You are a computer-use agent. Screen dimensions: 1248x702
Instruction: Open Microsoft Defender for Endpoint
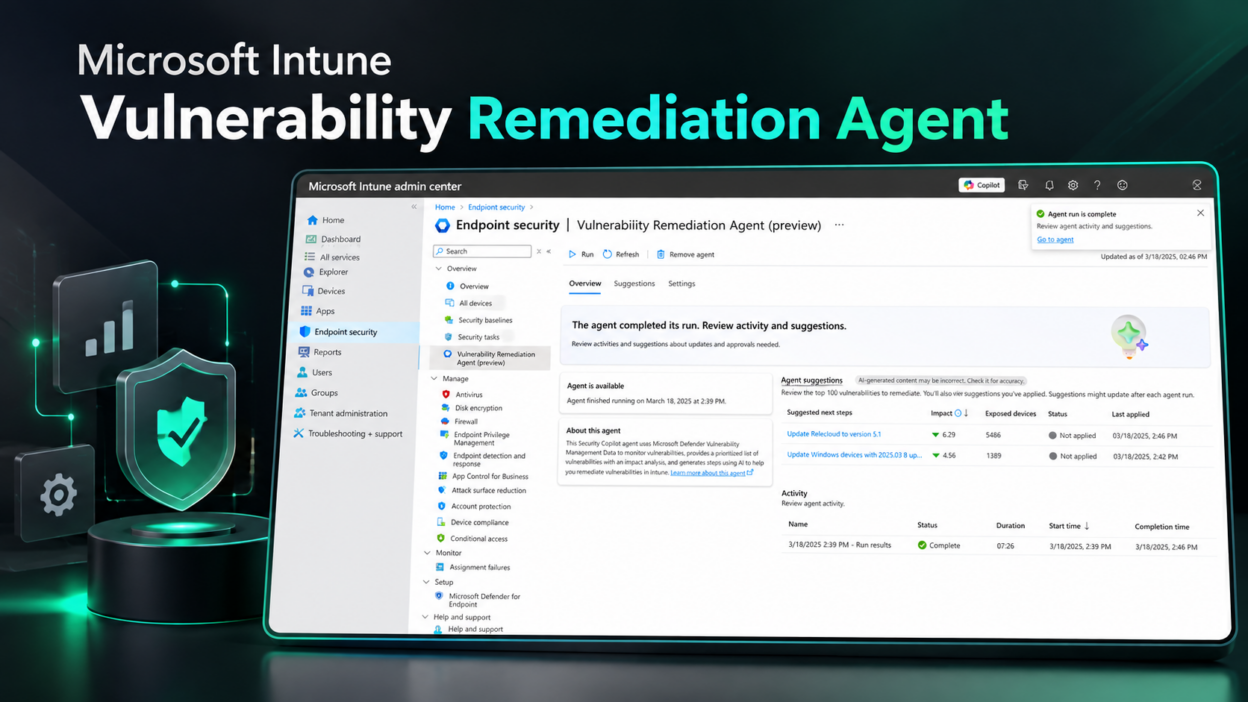pos(477,600)
